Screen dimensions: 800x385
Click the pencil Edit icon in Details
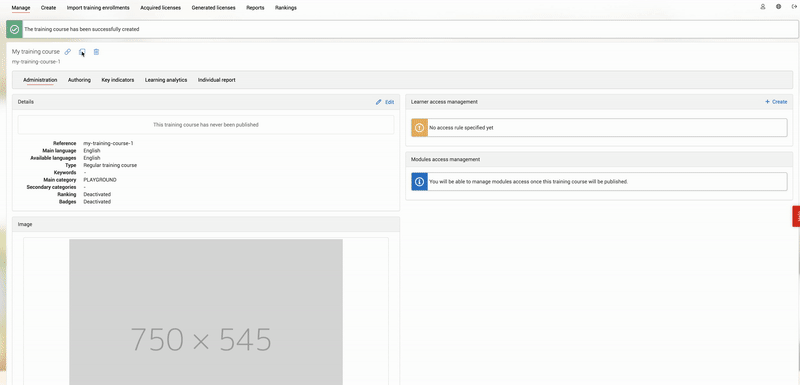pyautogui.click(x=379, y=102)
